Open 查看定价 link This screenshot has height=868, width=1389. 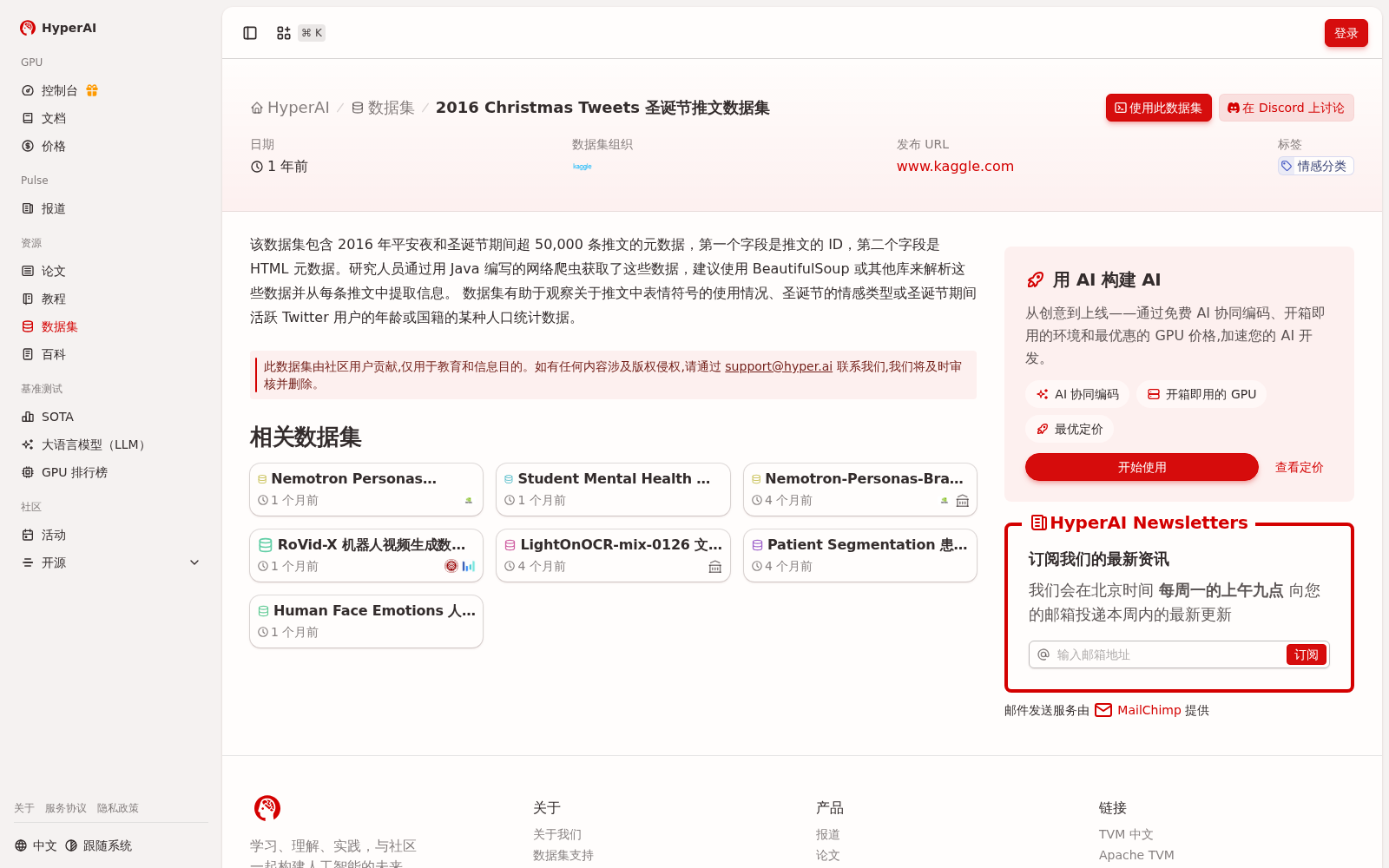point(1299,467)
